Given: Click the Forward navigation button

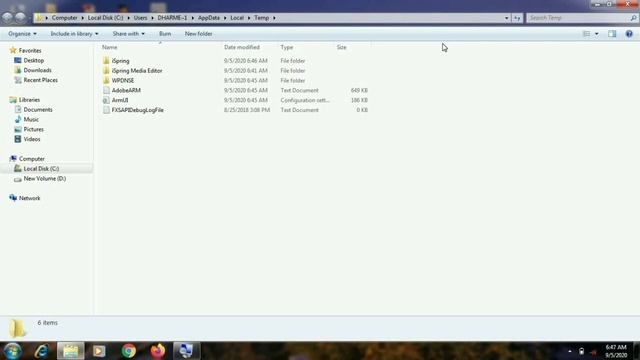Looking at the screenshot, I should pyautogui.click(x=20, y=18).
